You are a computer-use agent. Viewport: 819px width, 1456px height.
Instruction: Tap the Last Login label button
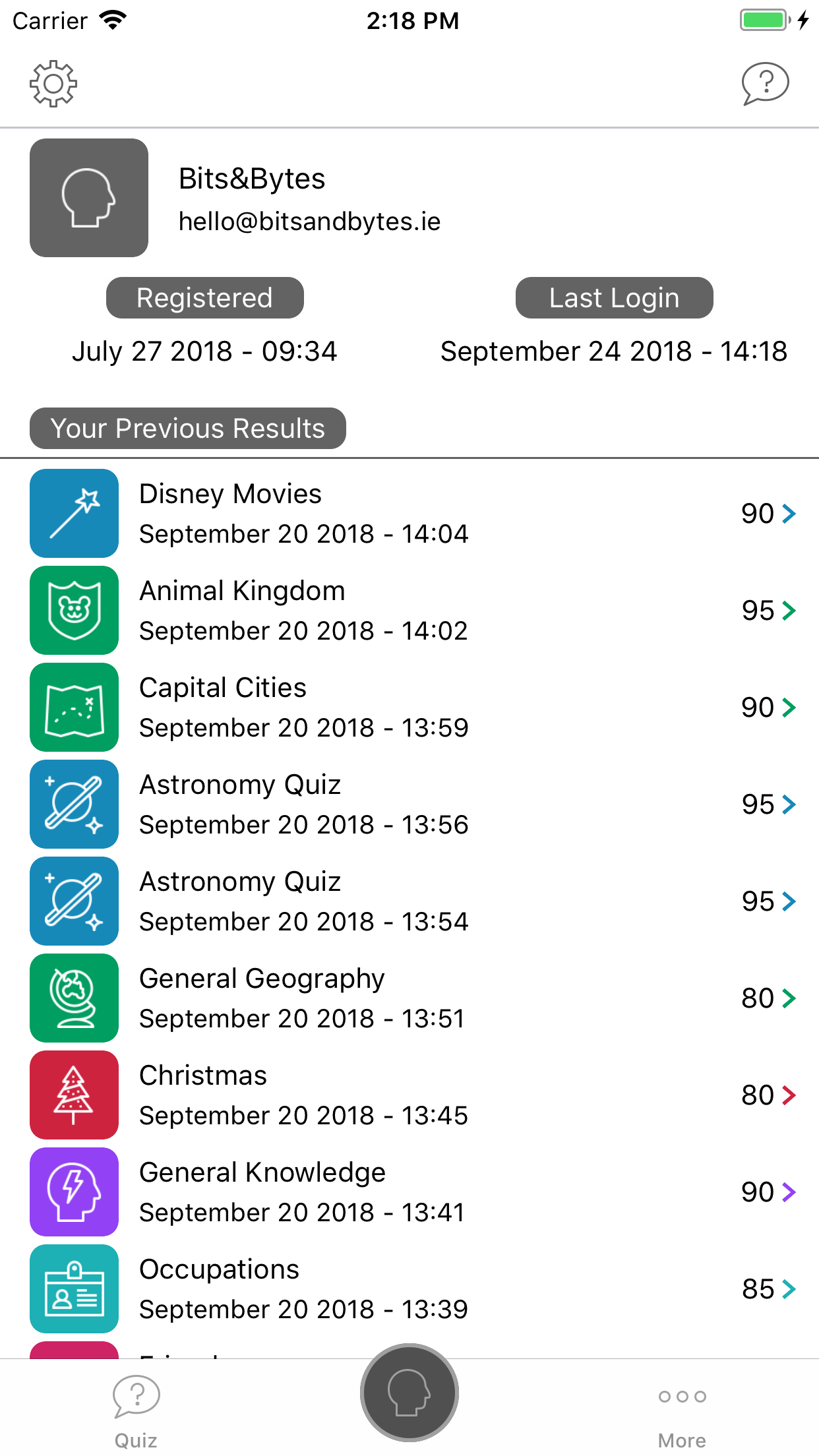pos(614,298)
